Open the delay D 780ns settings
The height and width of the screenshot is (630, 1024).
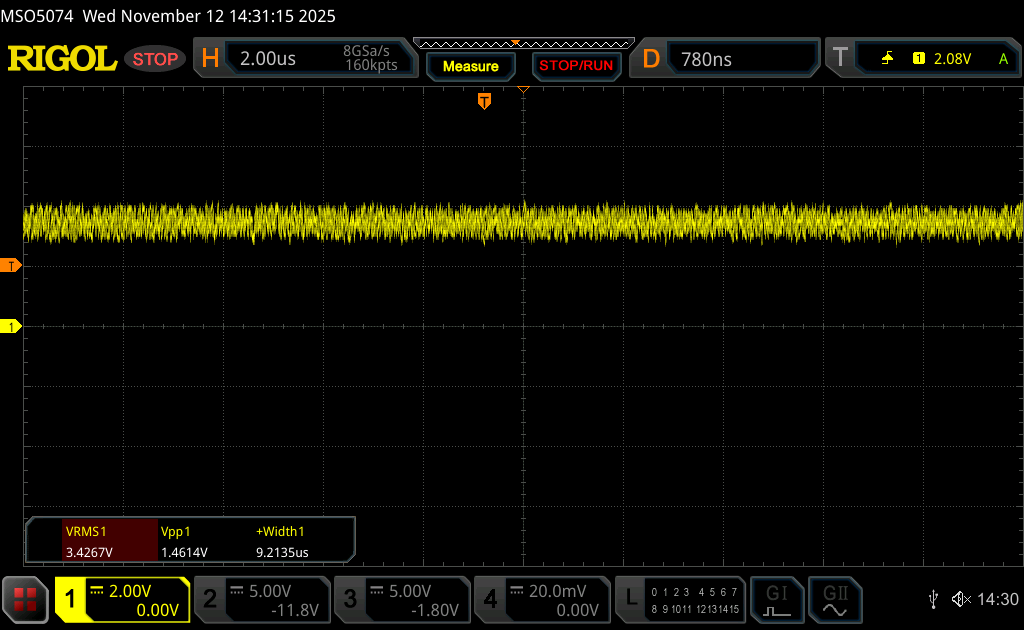(728, 59)
